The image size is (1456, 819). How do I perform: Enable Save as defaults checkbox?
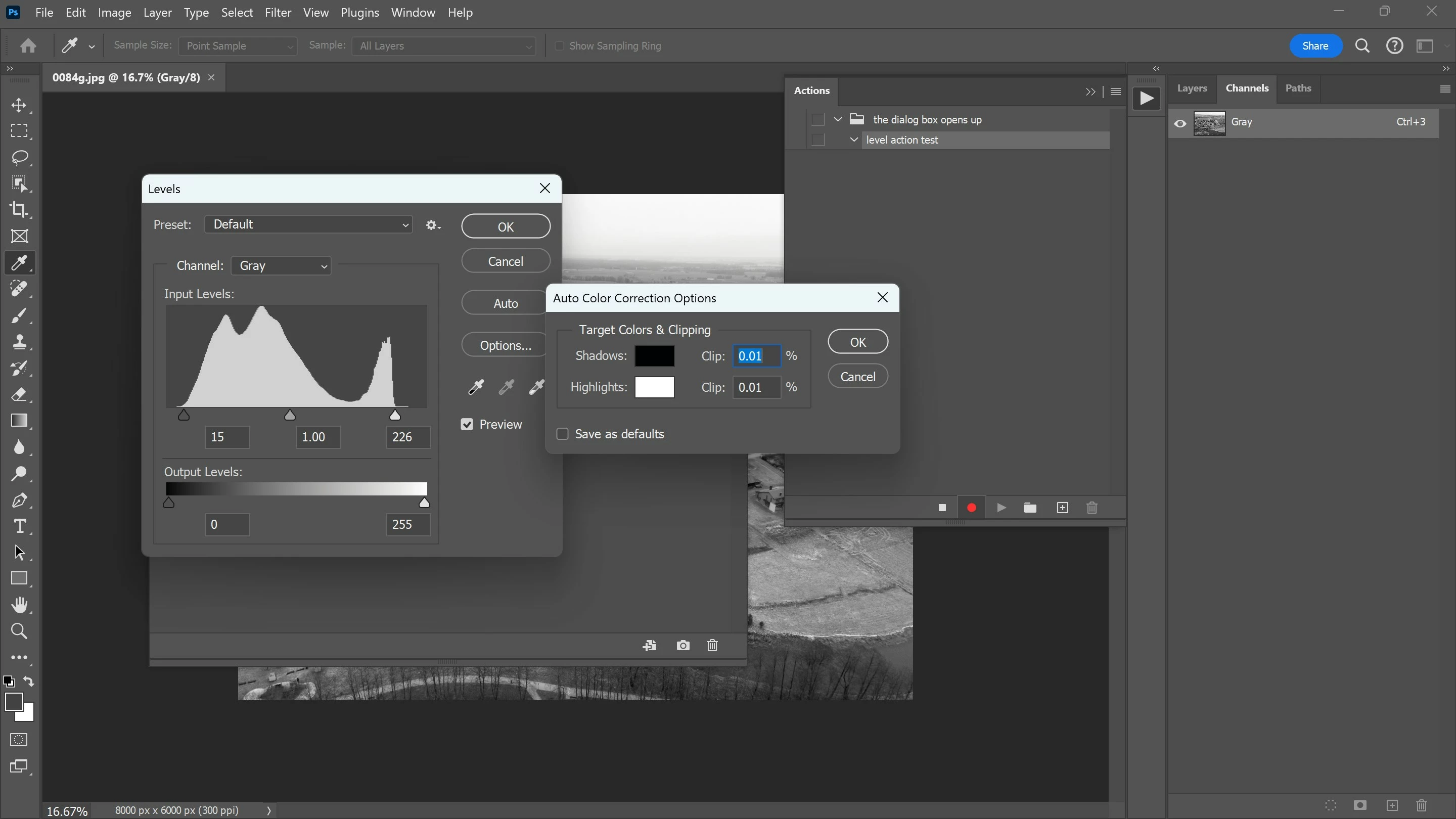click(562, 434)
